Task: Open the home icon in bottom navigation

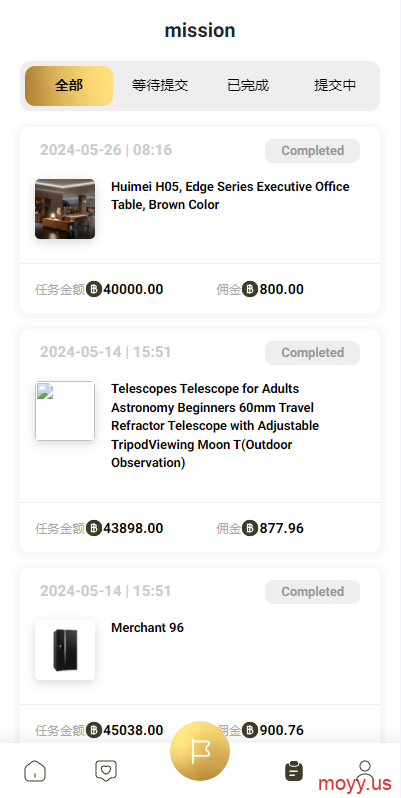Action: 35,771
